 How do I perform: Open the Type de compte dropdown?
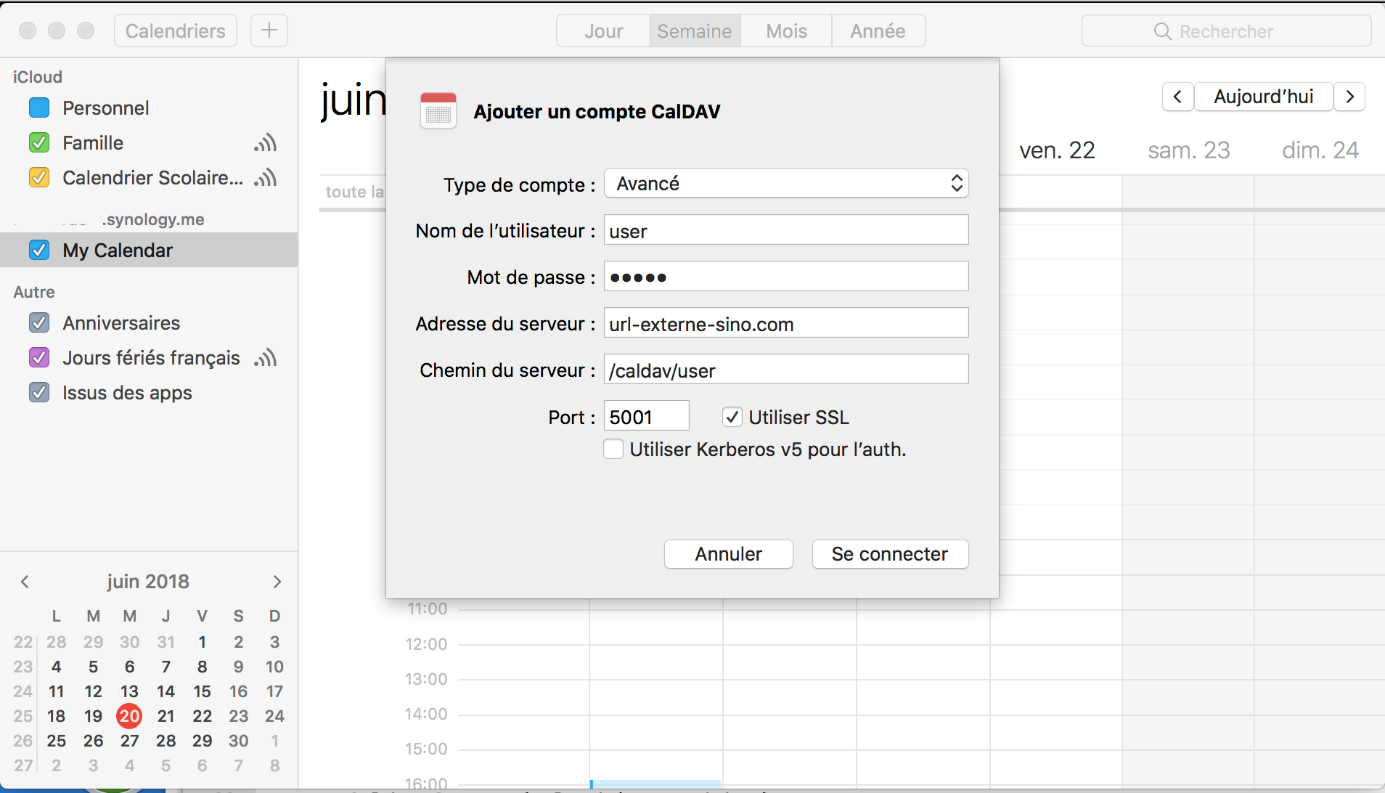(x=786, y=184)
